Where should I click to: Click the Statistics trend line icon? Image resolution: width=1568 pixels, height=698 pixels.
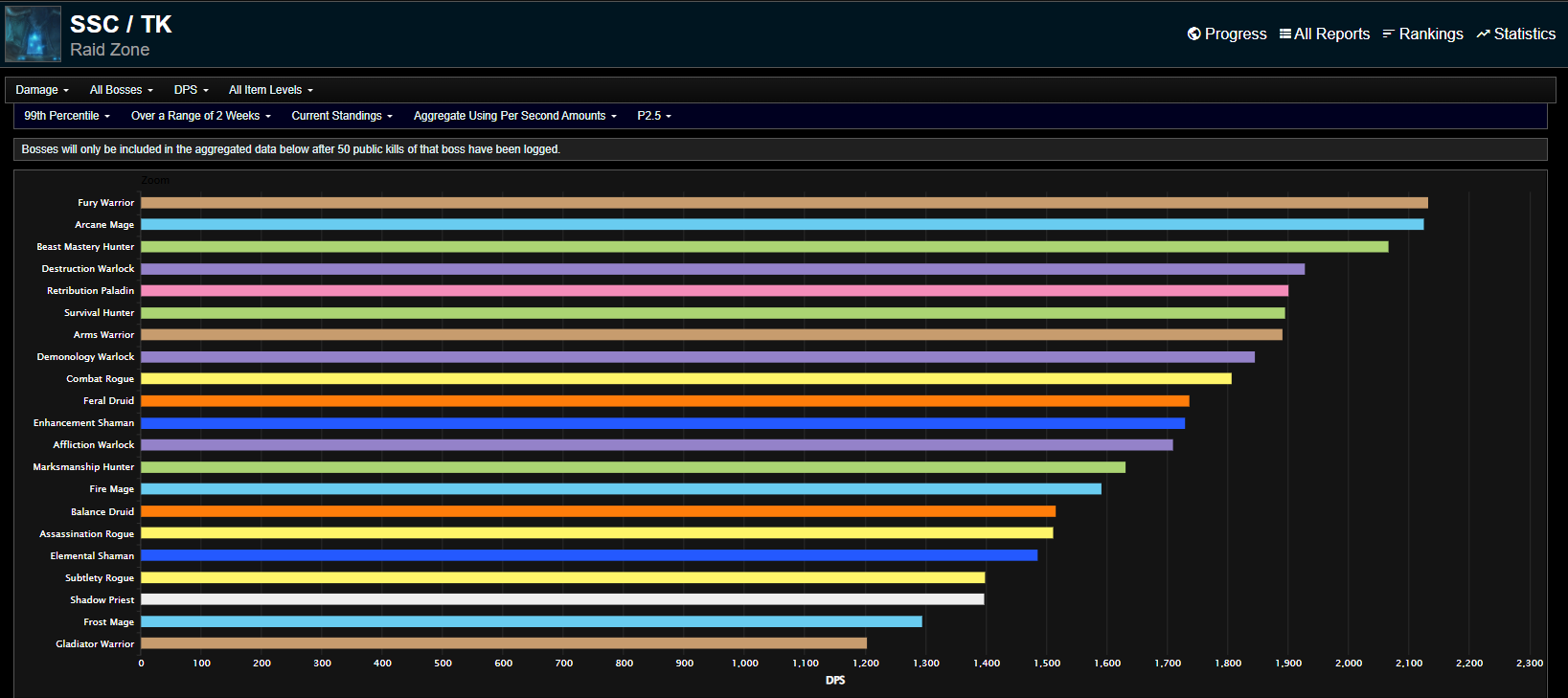point(1483,34)
